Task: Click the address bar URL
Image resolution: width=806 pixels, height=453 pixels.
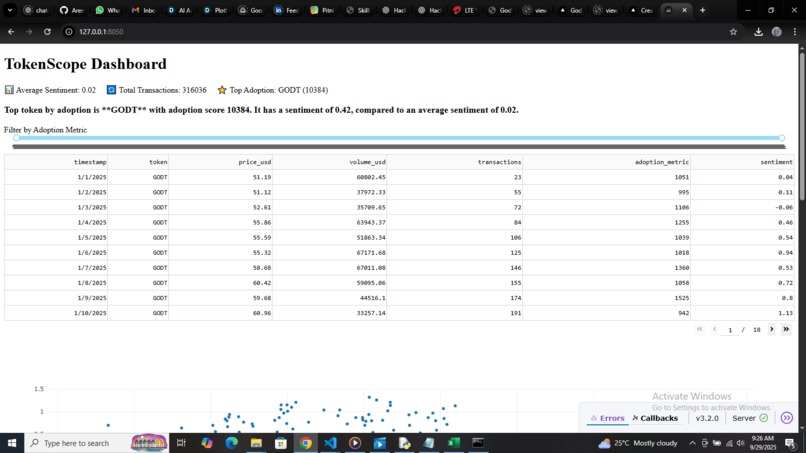Action: [x=101, y=32]
